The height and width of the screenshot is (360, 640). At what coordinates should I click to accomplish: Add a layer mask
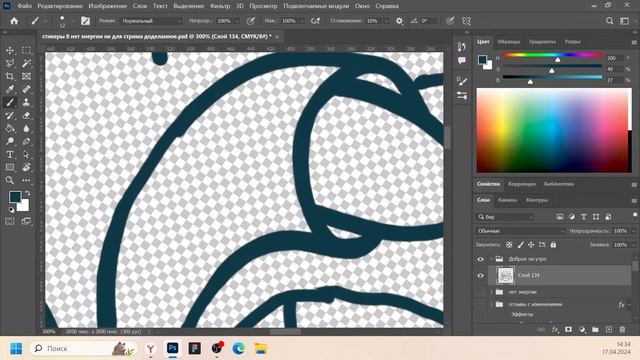click(x=568, y=329)
